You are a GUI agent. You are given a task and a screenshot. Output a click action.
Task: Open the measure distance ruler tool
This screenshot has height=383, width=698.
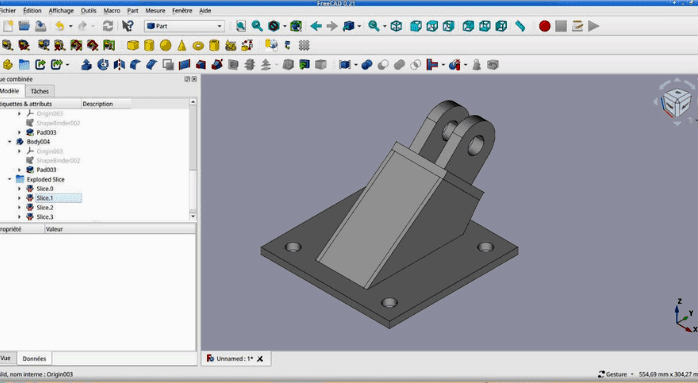click(520, 26)
